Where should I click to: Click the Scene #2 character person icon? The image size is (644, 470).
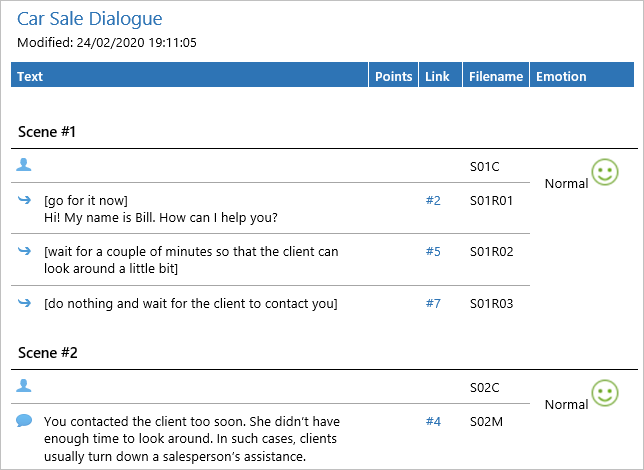24,385
